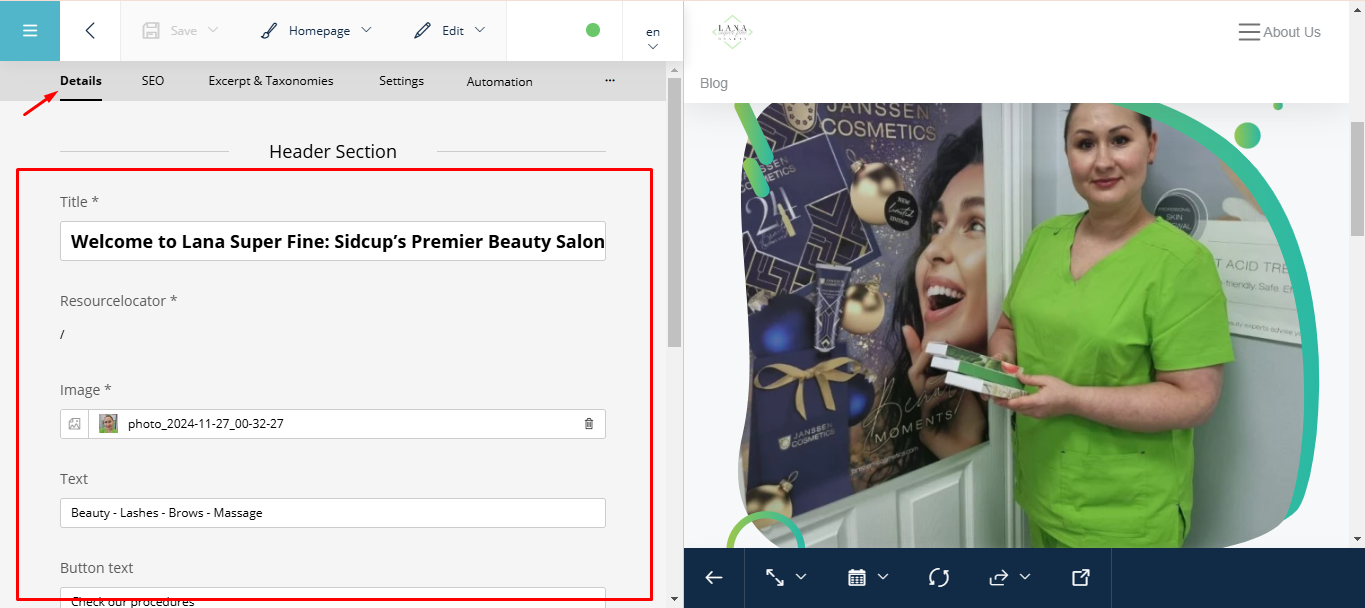Open the Homepage template dropdown

[x=316, y=30]
